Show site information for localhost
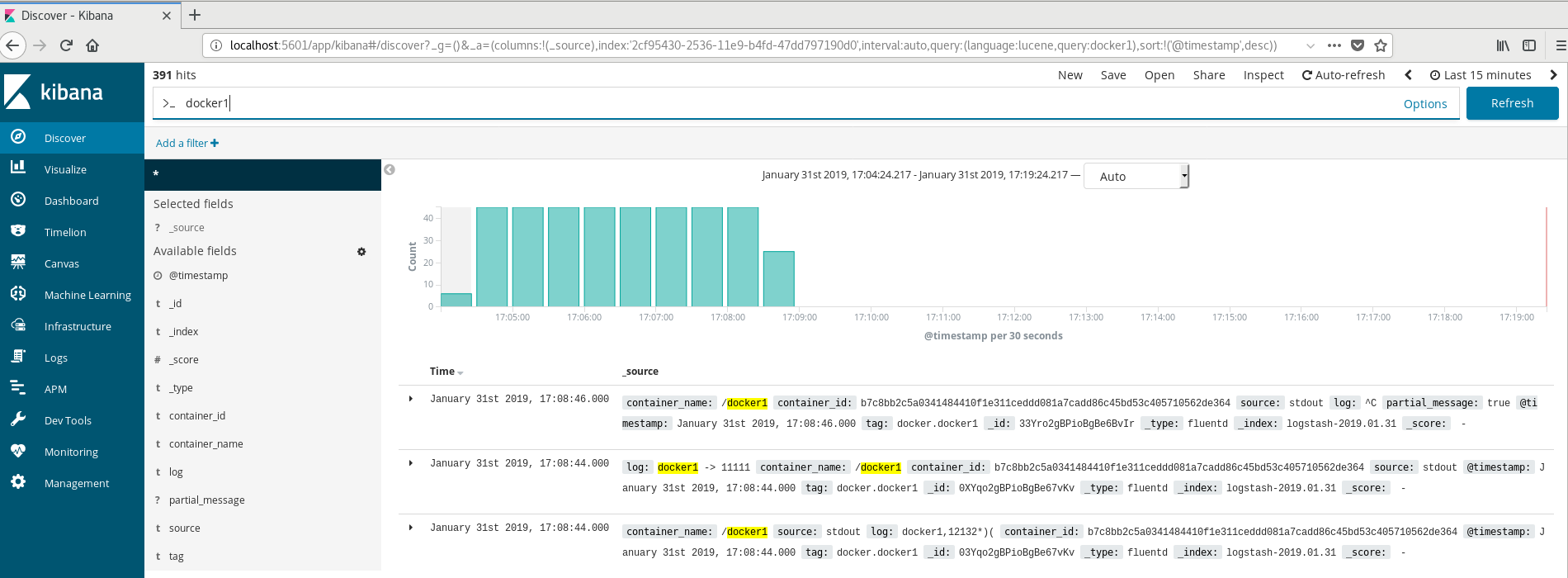 [x=216, y=45]
